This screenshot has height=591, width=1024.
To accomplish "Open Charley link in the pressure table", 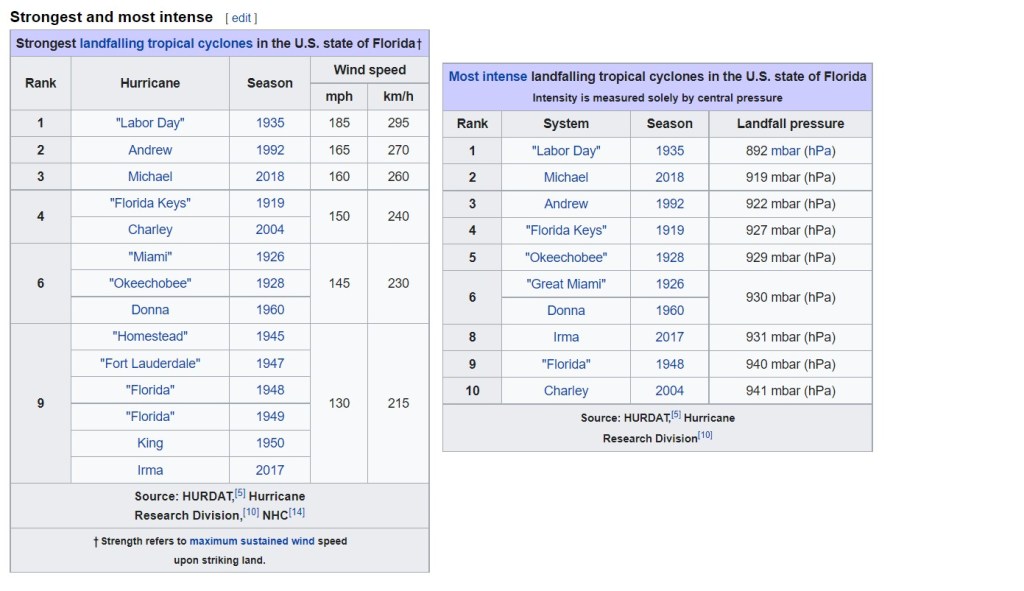I will (x=566, y=391).
